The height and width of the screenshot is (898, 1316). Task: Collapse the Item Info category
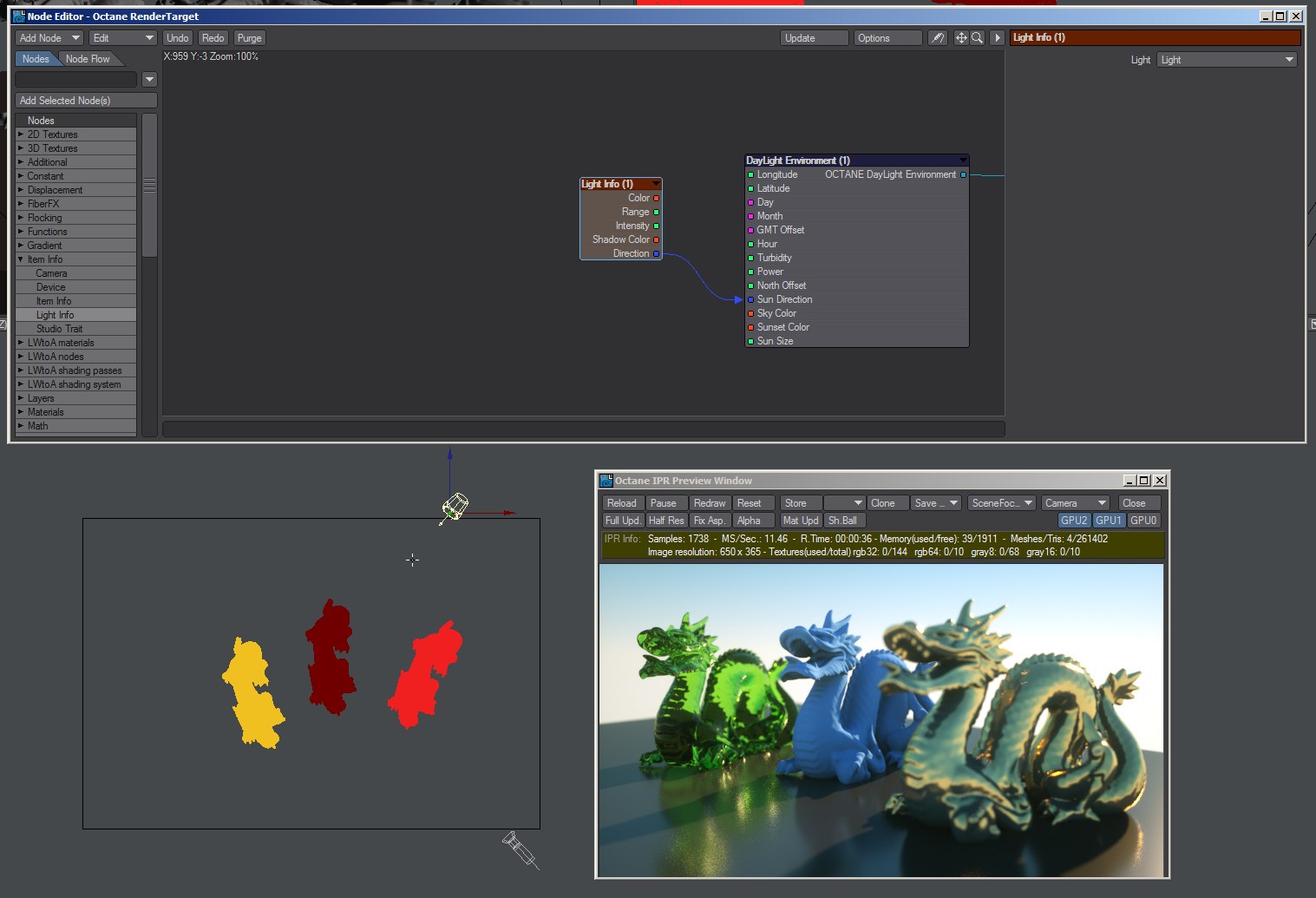coord(21,259)
